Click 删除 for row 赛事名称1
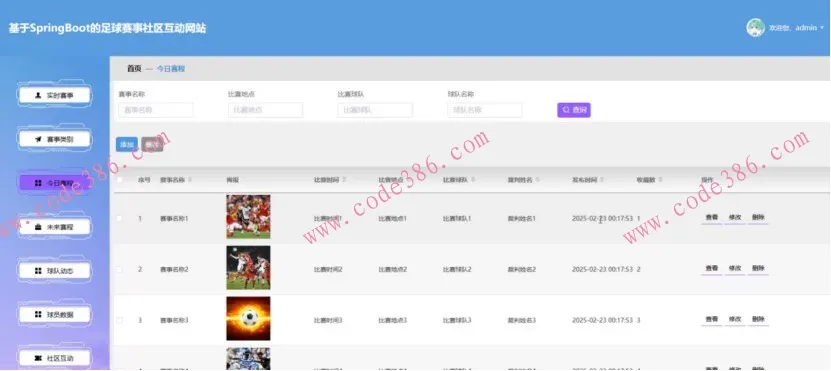Image resolution: width=831 pixels, height=371 pixels. pyautogui.click(x=758, y=217)
